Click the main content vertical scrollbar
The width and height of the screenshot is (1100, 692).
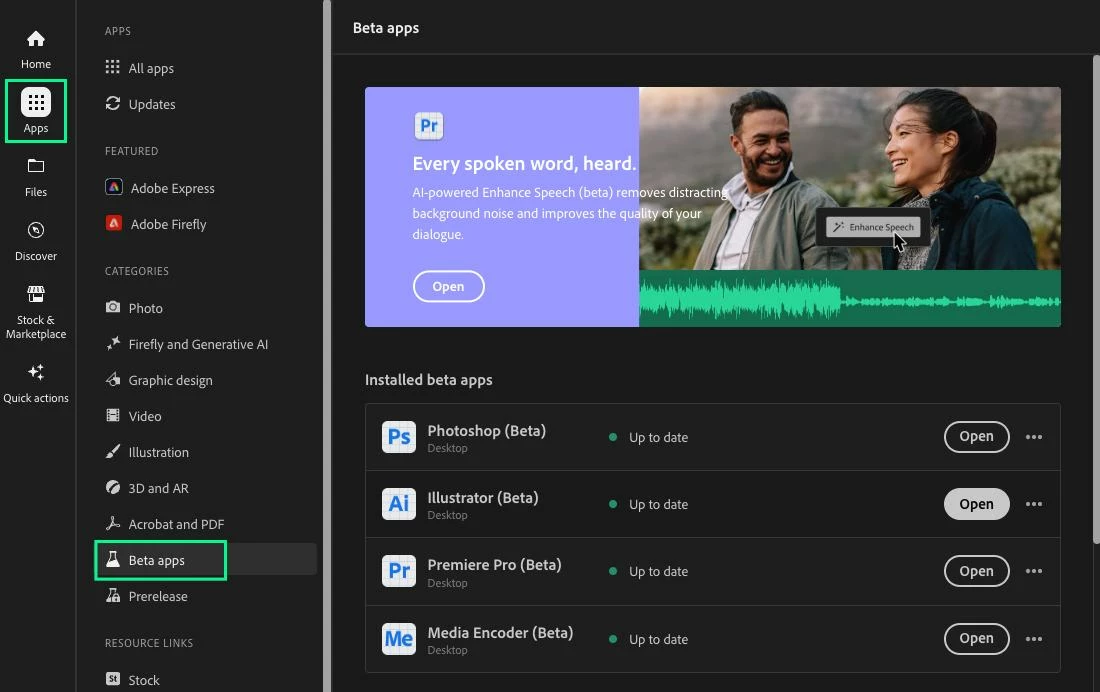(1096, 298)
